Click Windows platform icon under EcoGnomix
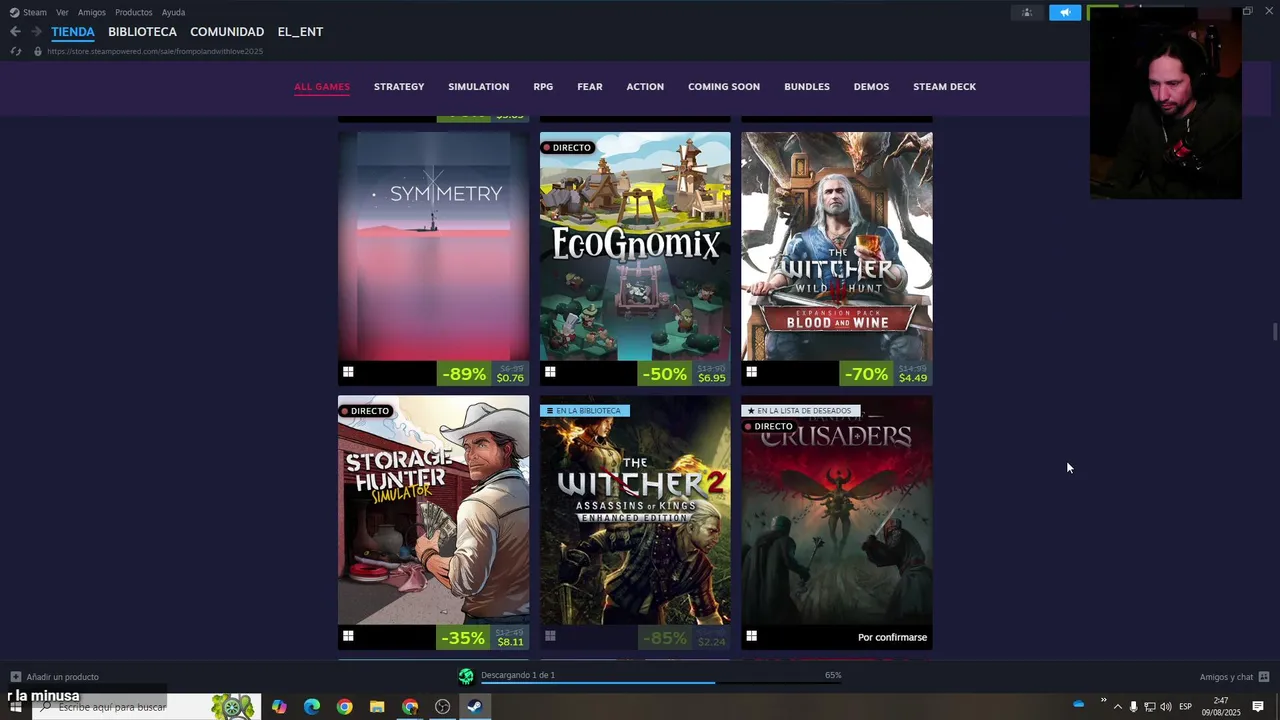 pos(550,372)
